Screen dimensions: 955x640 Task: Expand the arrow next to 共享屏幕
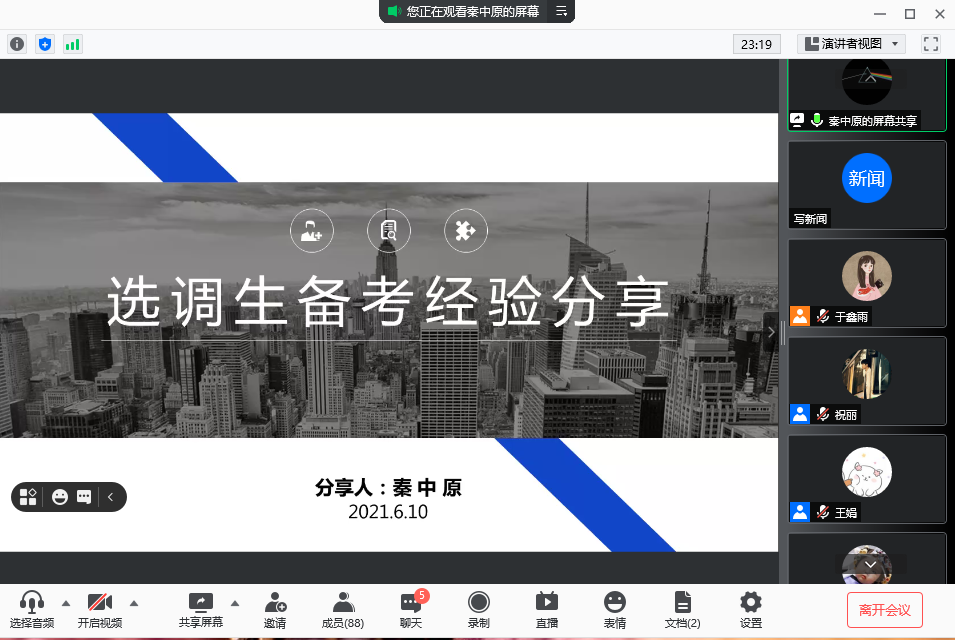tap(235, 603)
